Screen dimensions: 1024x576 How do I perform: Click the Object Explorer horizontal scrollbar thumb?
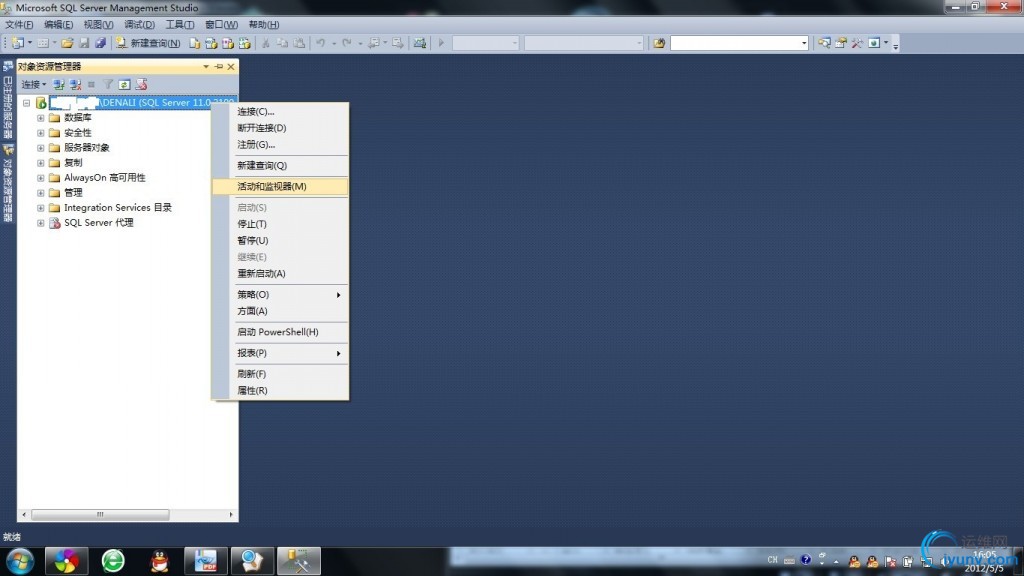(101, 515)
